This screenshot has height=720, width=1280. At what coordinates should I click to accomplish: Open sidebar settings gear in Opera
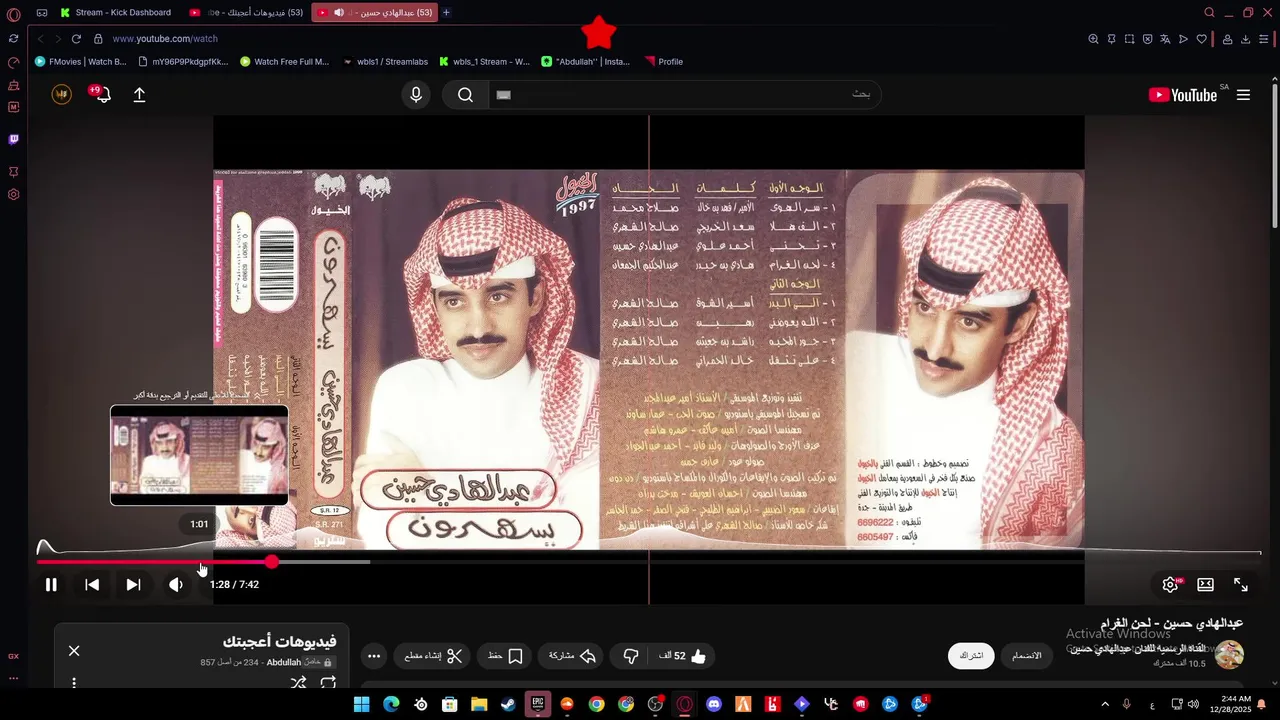click(x=13, y=194)
